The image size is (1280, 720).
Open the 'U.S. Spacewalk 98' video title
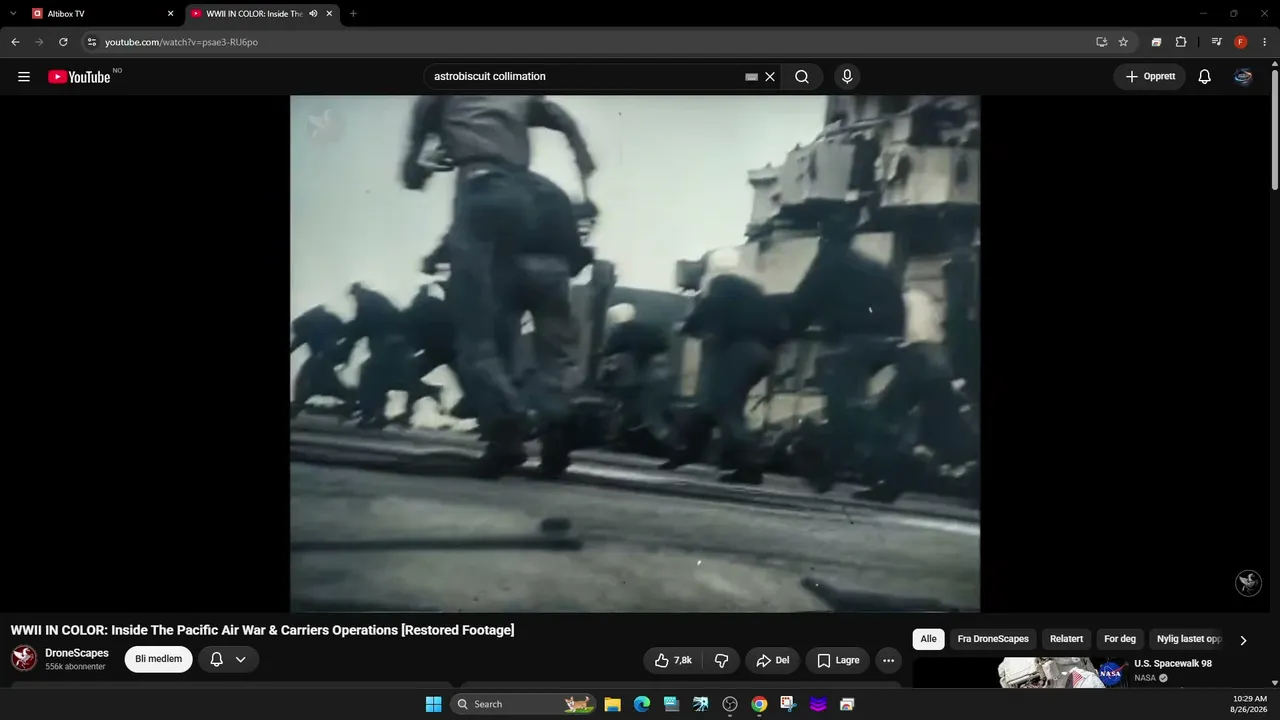coord(1173,664)
